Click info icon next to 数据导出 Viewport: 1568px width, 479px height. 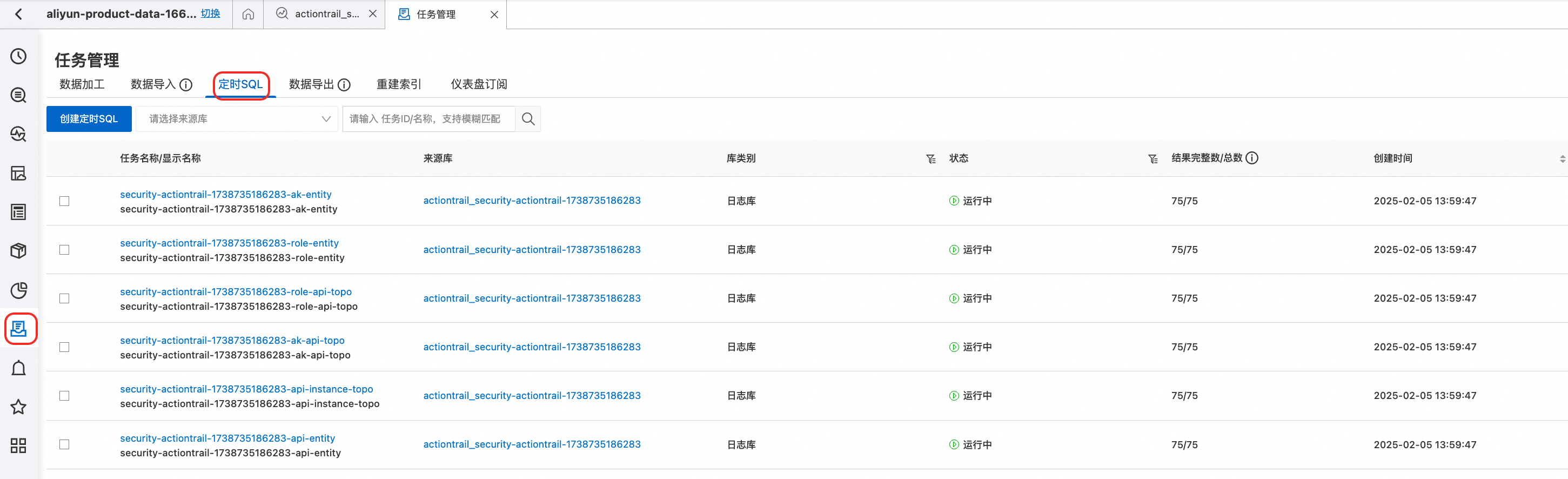click(x=344, y=85)
